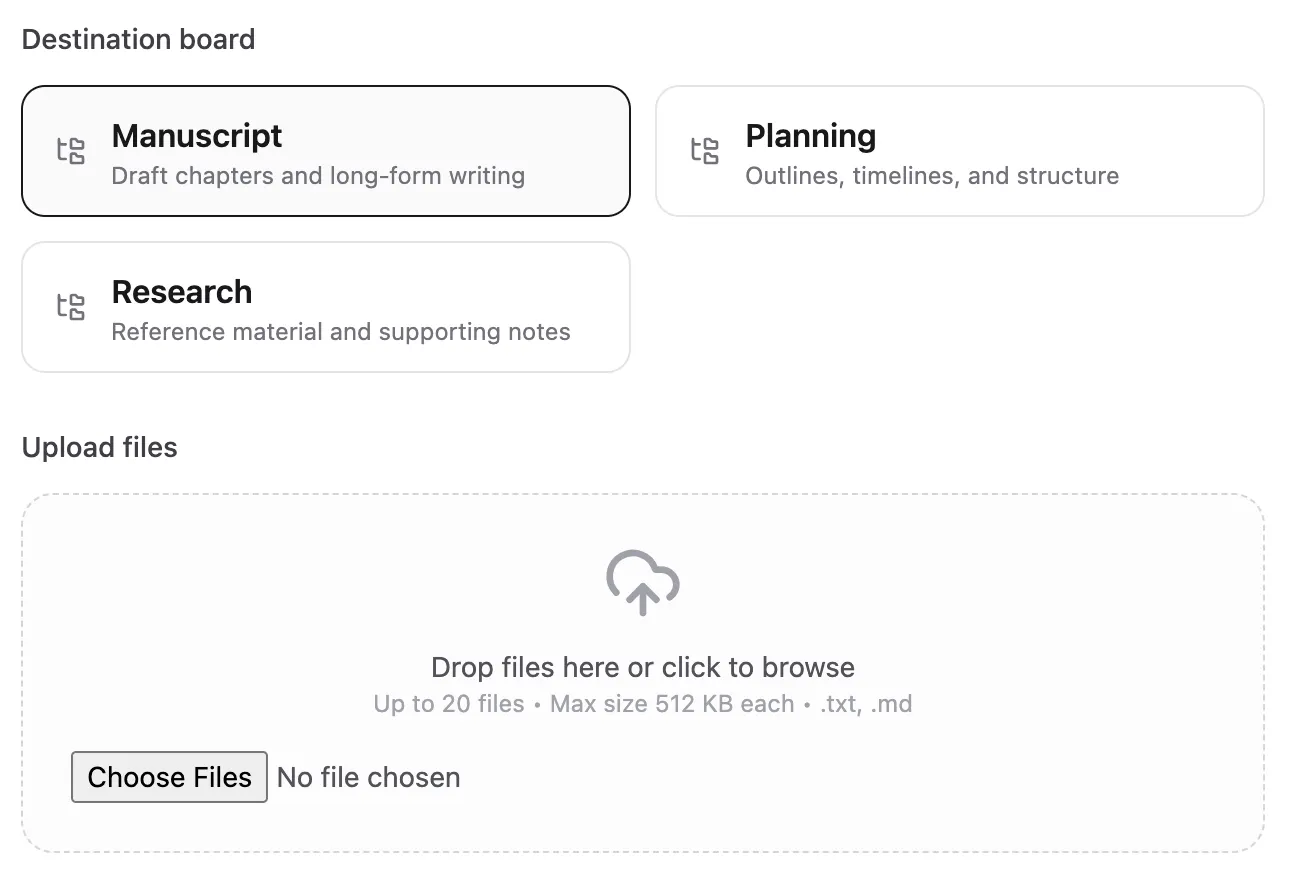This screenshot has width=1294, height=892.
Task: Click the "Upload files" heading
Action: (x=99, y=447)
